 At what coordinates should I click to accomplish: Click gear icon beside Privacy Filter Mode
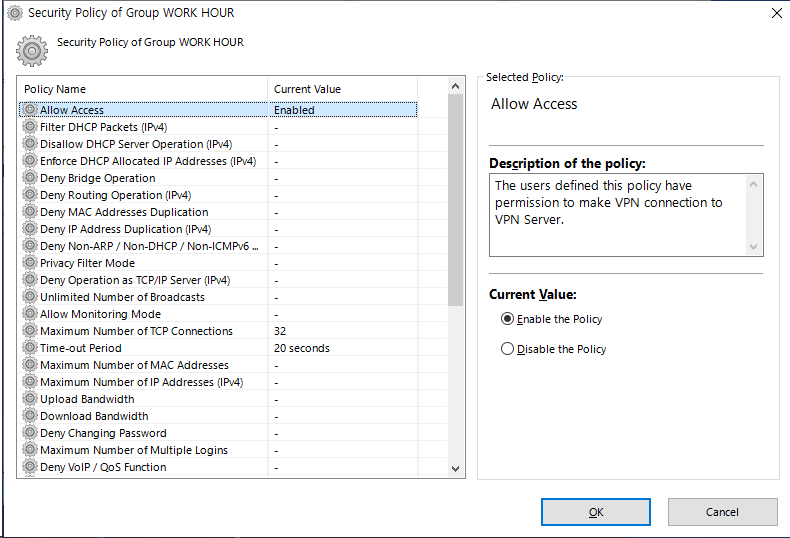30,262
